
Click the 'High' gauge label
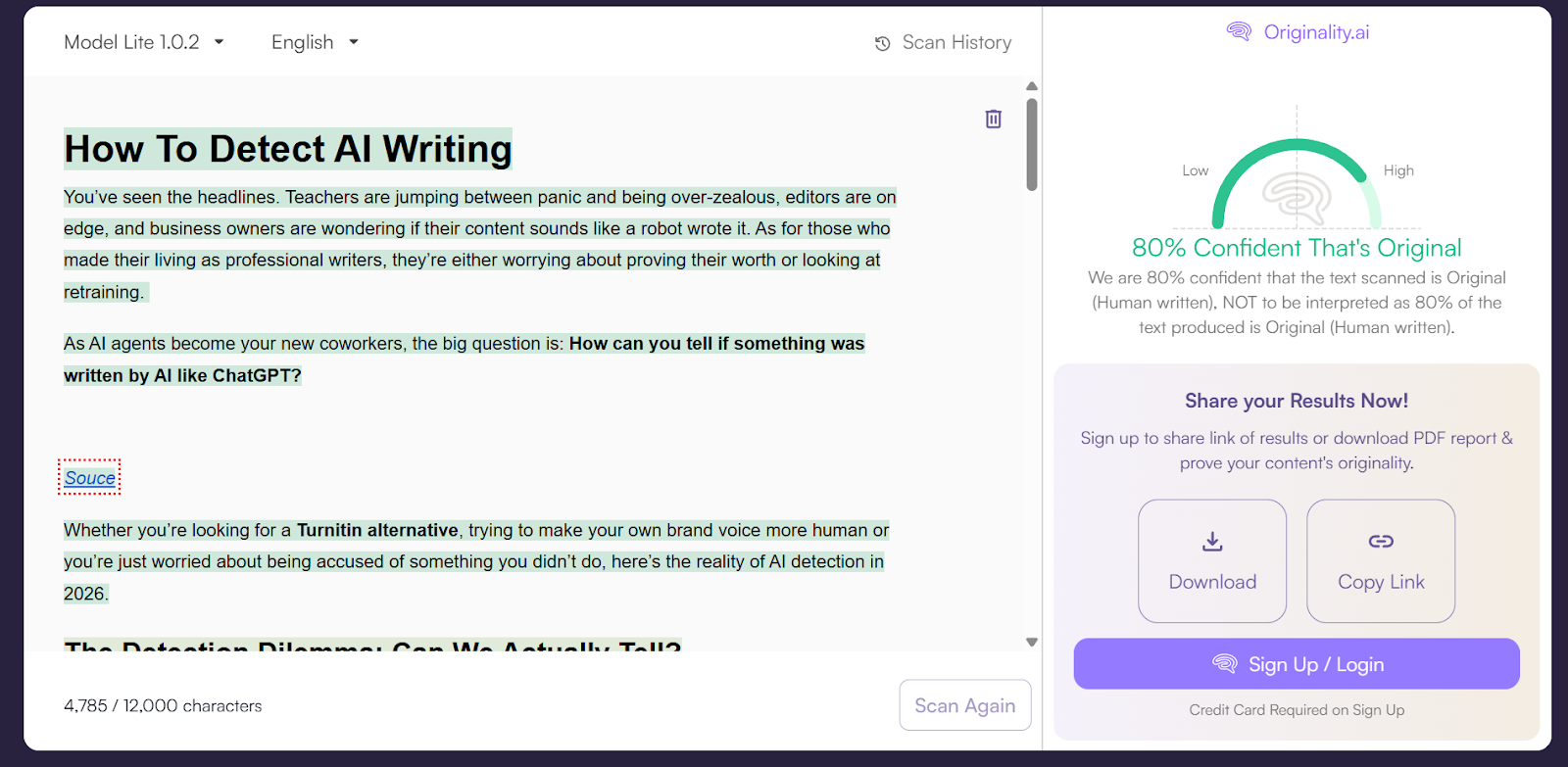tap(1398, 170)
